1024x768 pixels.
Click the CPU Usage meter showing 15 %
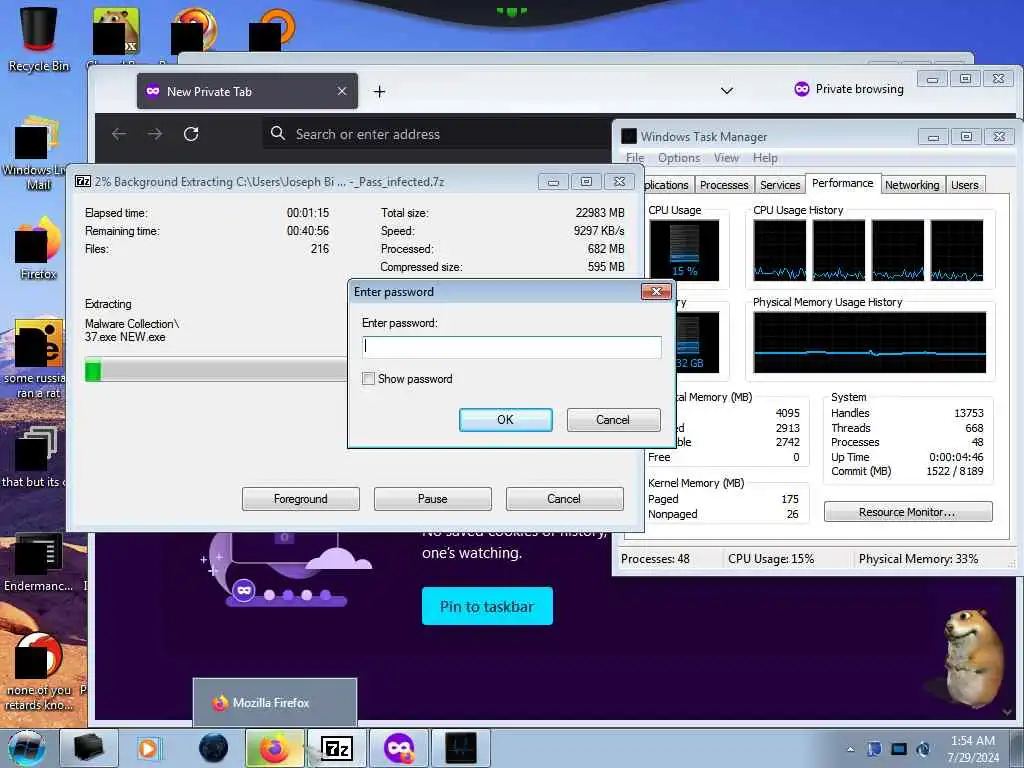684,251
